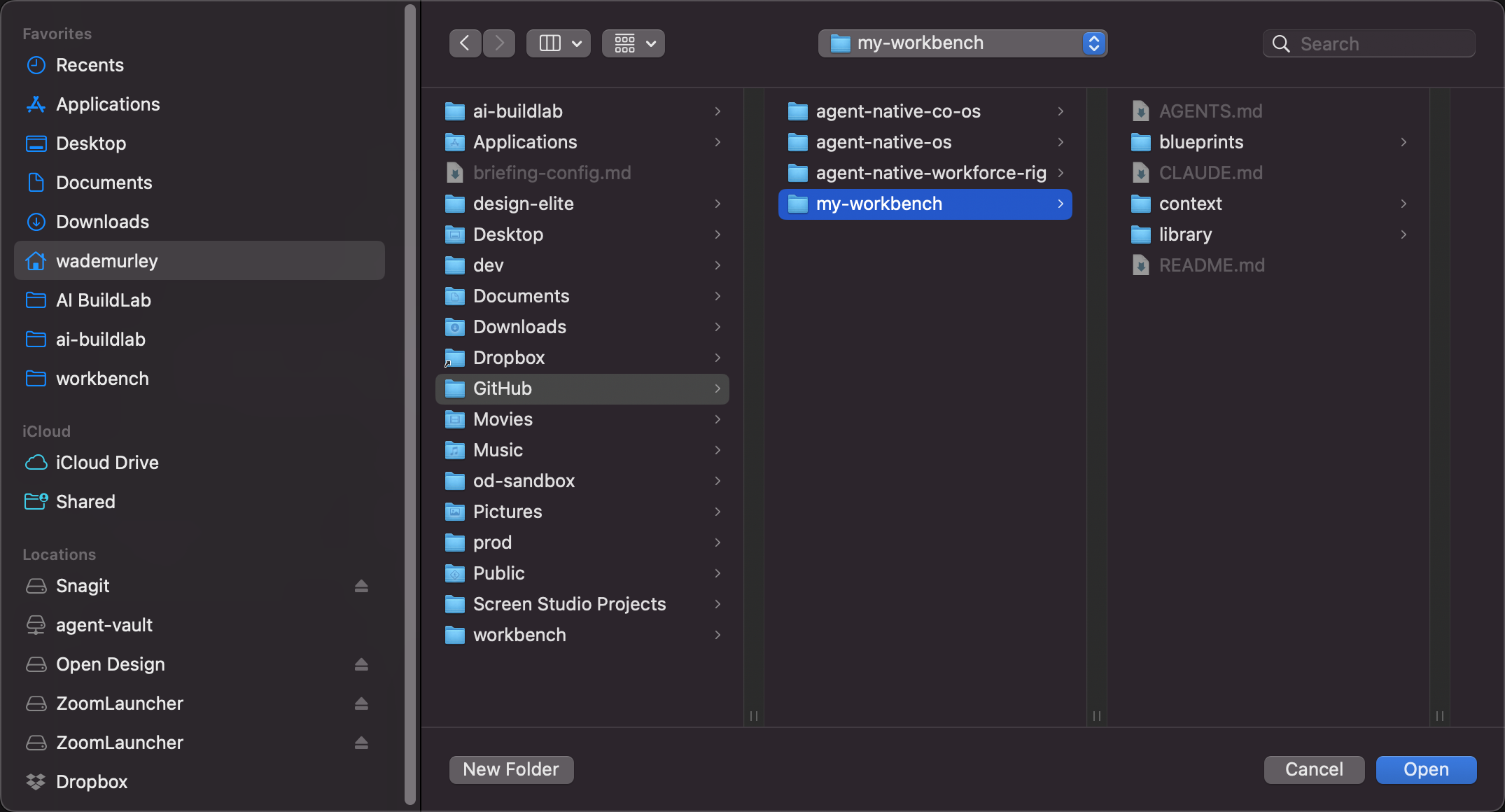1505x812 pixels.
Task: Open the column view mode selector
Action: pyautogui.click(x=559, y=43)
